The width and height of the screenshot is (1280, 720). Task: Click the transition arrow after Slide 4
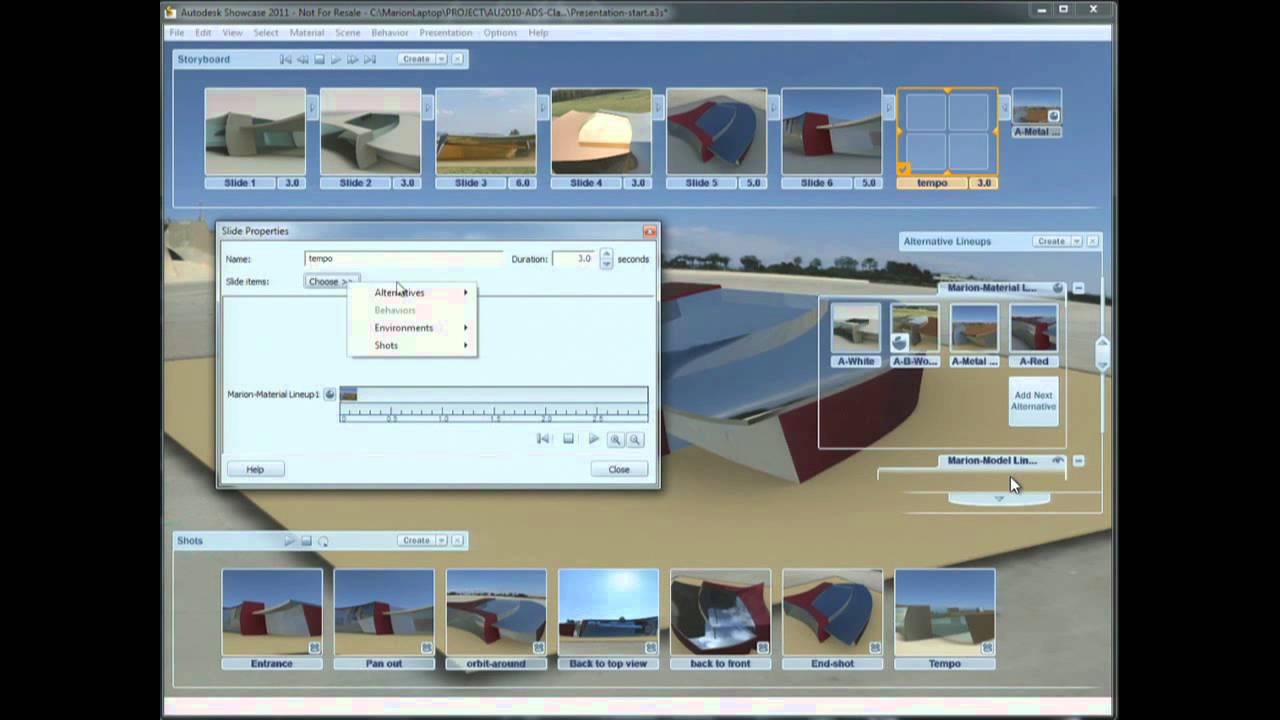(658, 107)
